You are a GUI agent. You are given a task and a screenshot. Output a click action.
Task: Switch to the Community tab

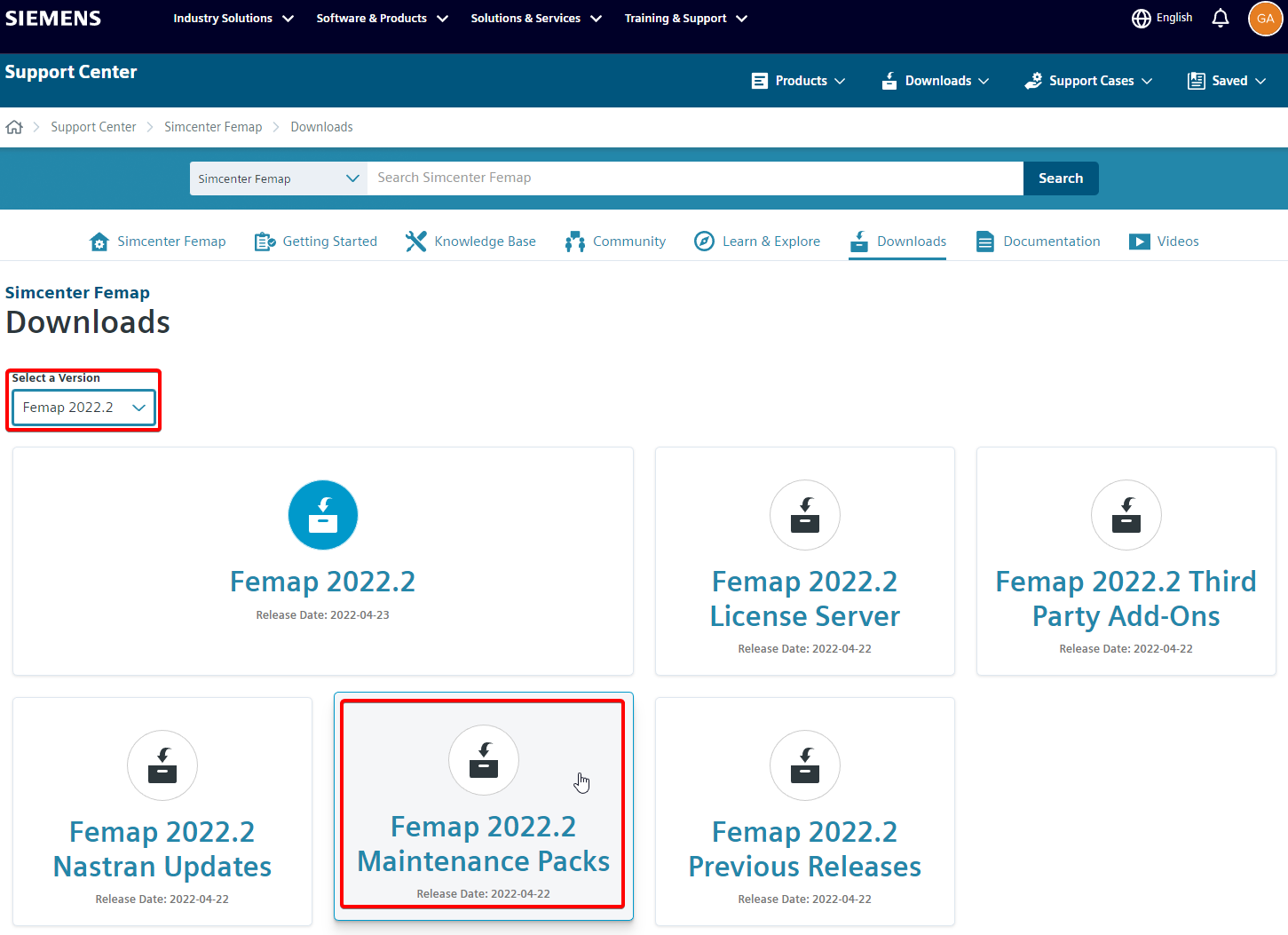pos(615,242)
